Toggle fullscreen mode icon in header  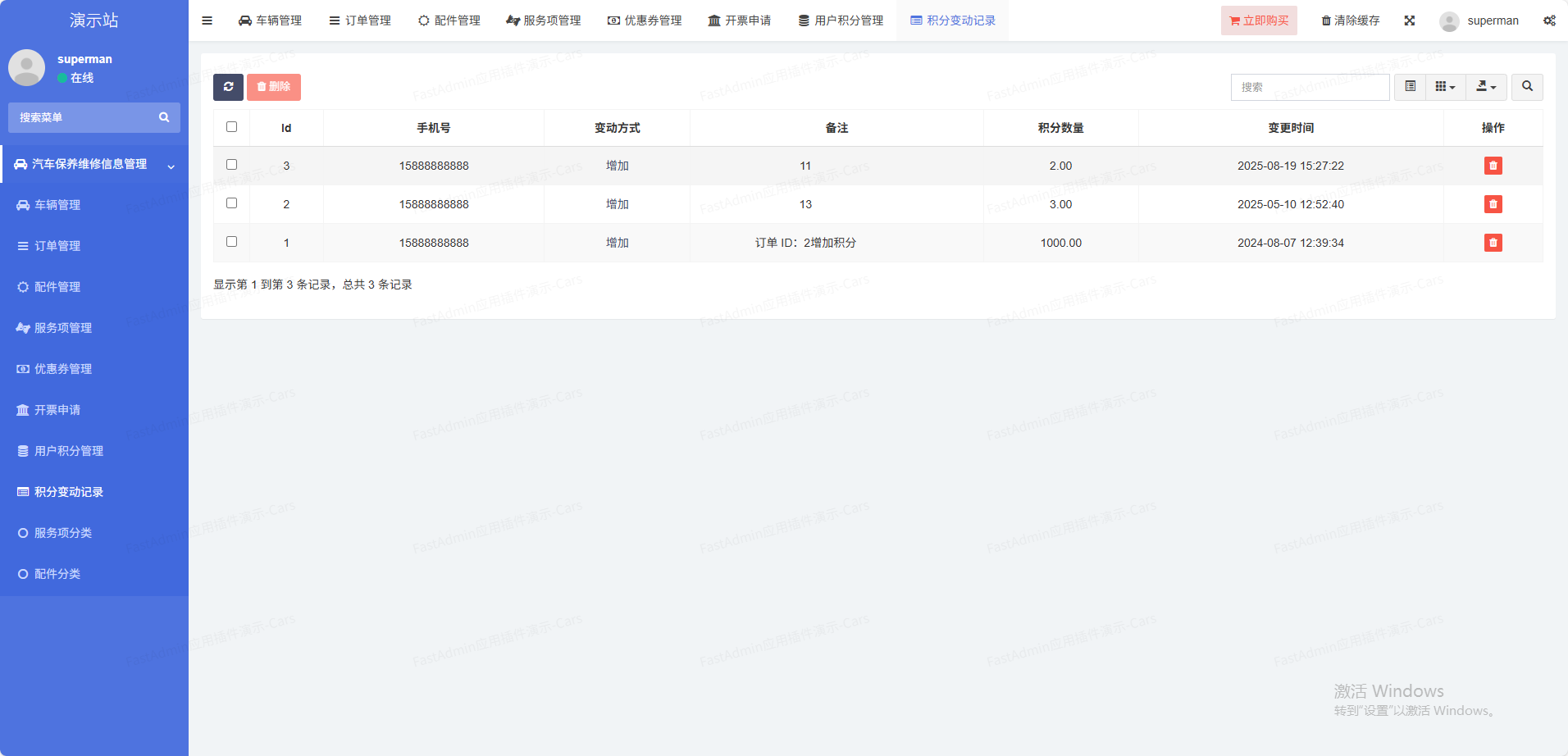click(1409, 20)
